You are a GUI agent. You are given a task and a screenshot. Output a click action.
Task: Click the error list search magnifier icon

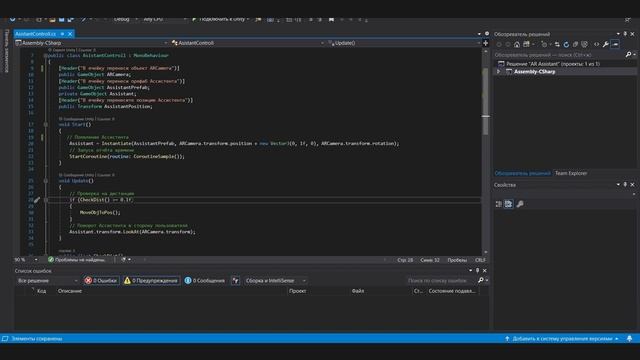click(481, 280)
